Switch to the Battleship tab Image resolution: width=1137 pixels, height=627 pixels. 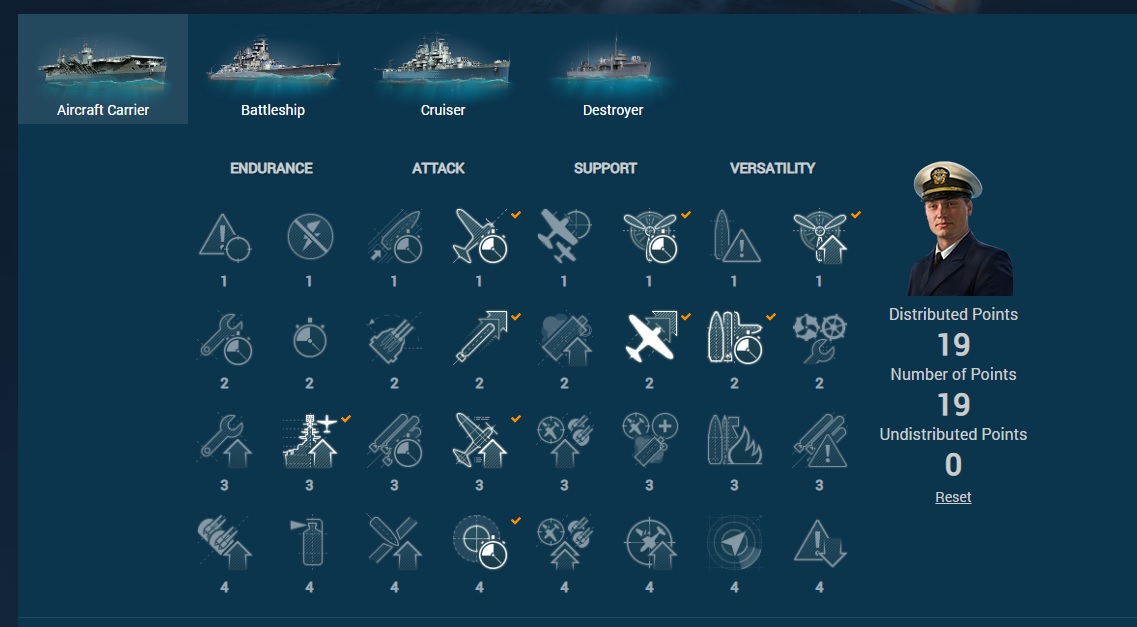[x=273, y=70]
